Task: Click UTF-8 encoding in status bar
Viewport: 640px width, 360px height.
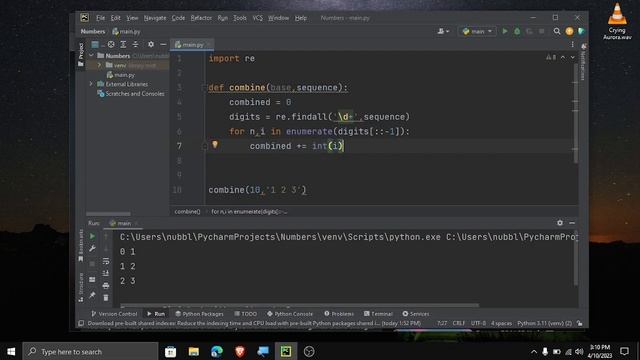Action: (x=478, y=323)
